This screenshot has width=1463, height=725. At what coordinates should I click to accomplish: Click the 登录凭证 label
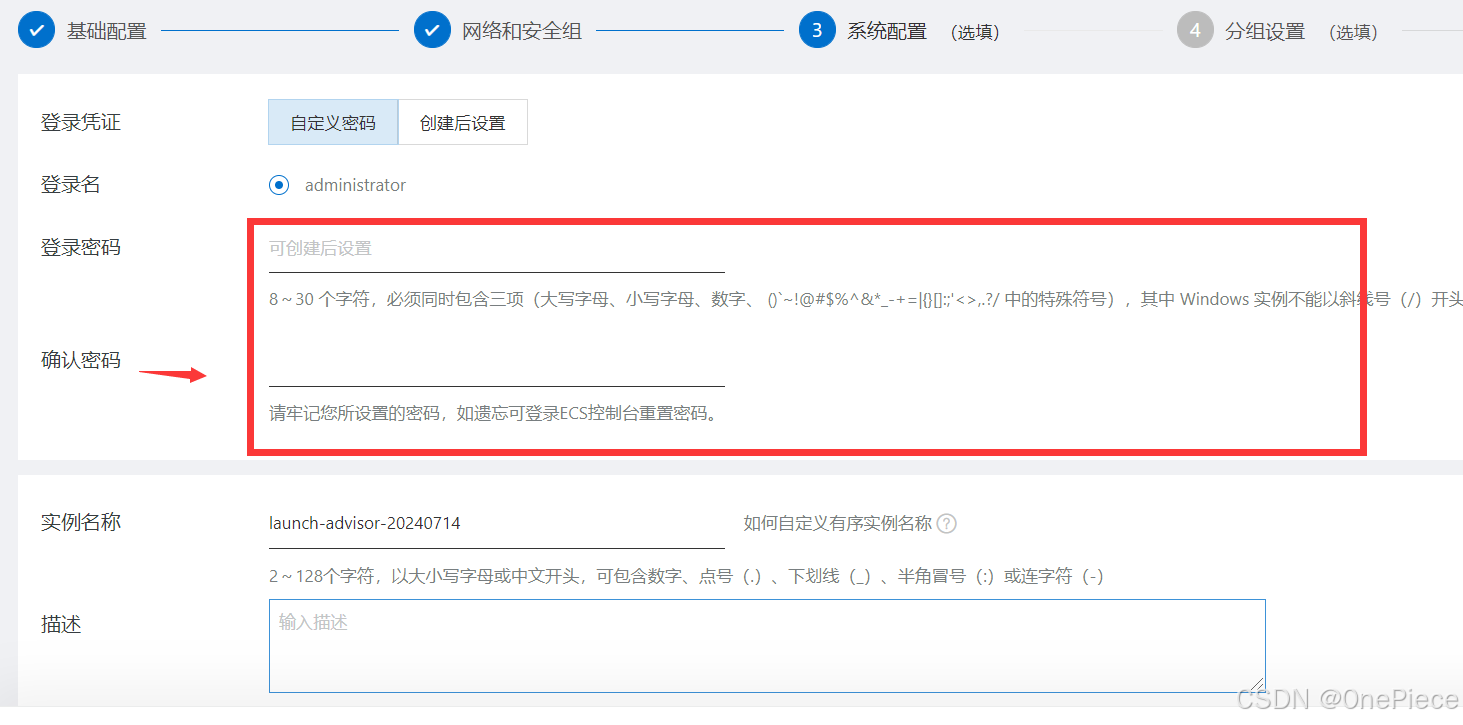[x=81, y=123]
